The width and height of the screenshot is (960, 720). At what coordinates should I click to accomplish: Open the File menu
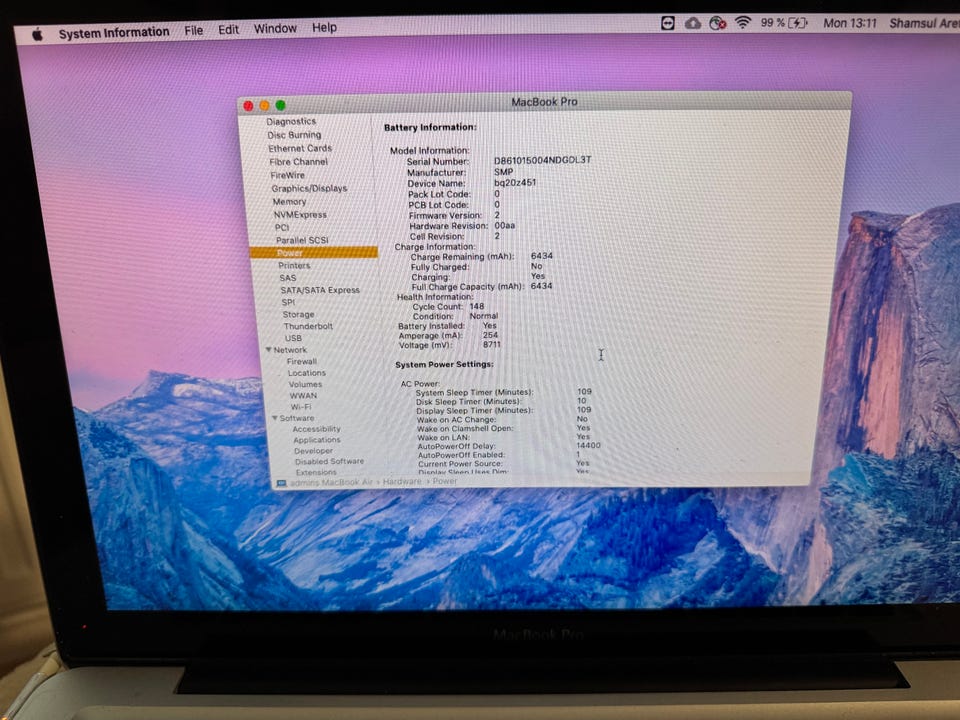(193, 30)
